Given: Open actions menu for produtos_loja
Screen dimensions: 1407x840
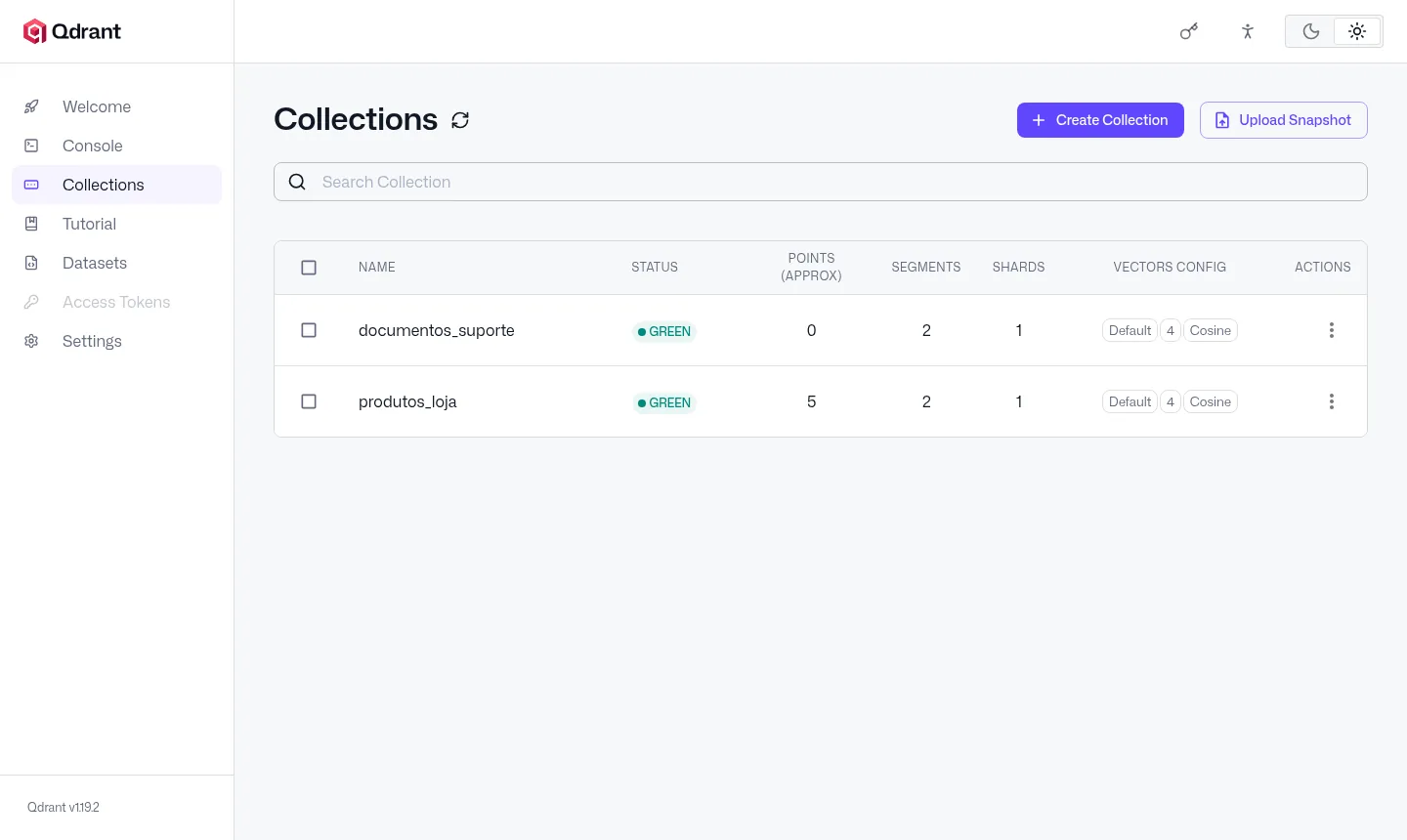Looking at the screenshot, I should 1331,401.
